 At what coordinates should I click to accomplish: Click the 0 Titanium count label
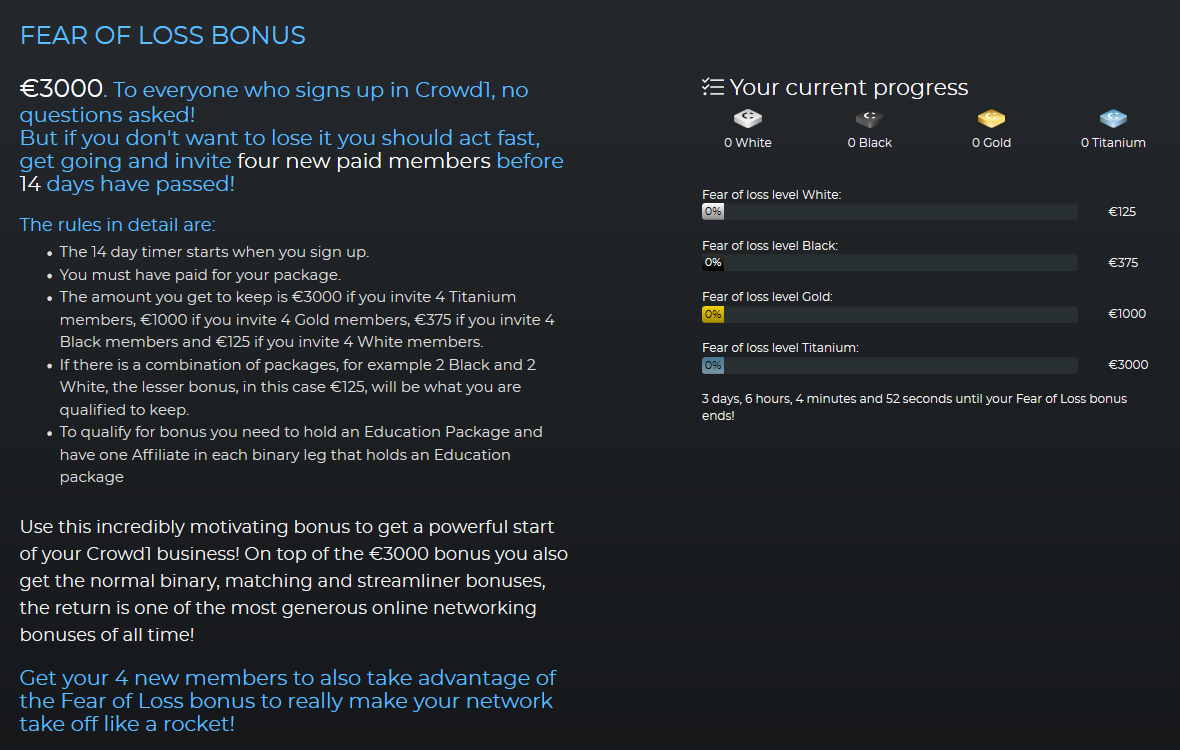1113,143
